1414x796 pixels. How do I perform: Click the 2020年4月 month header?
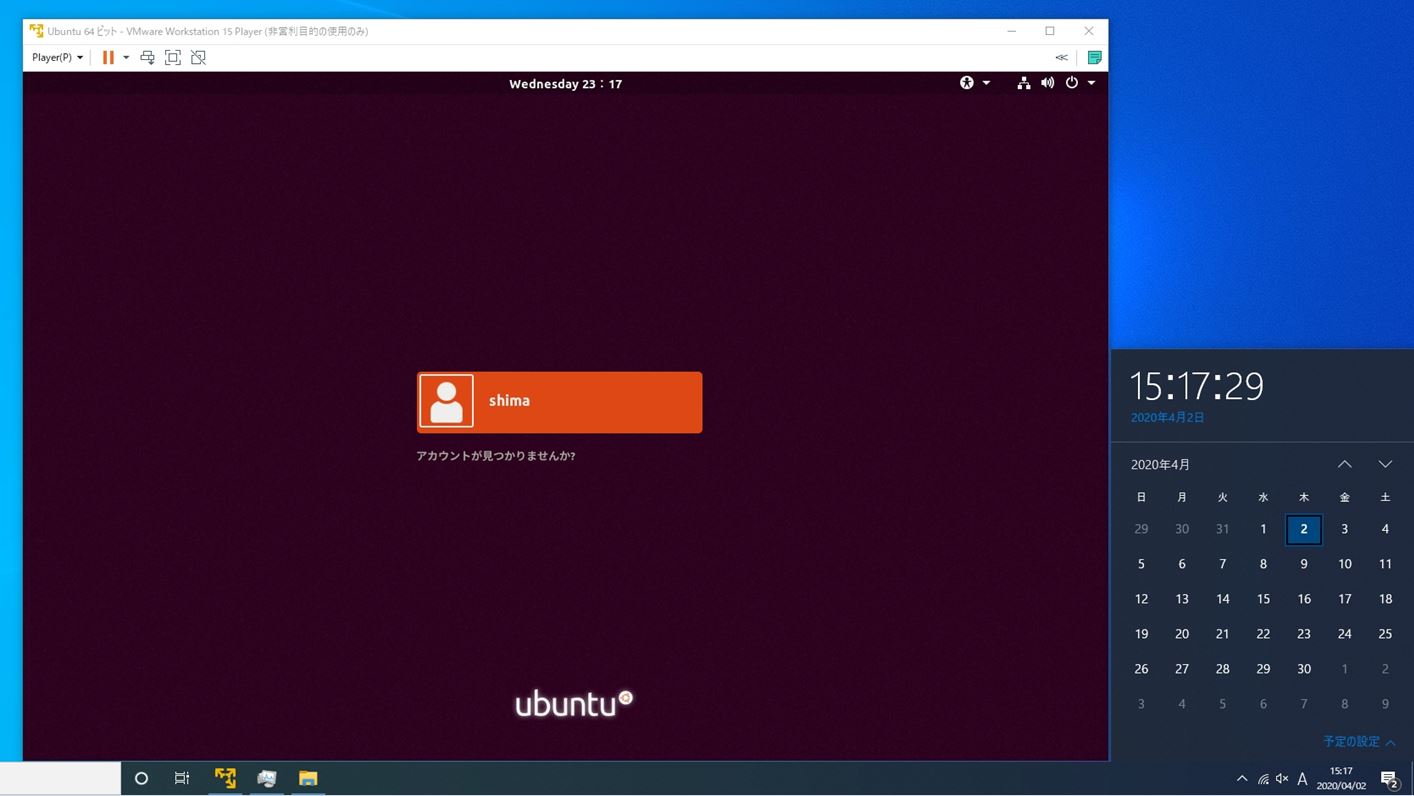[1160, 464]
